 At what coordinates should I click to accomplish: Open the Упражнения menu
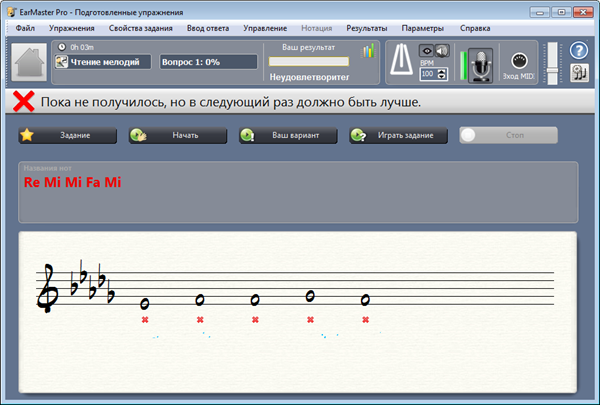72,28
